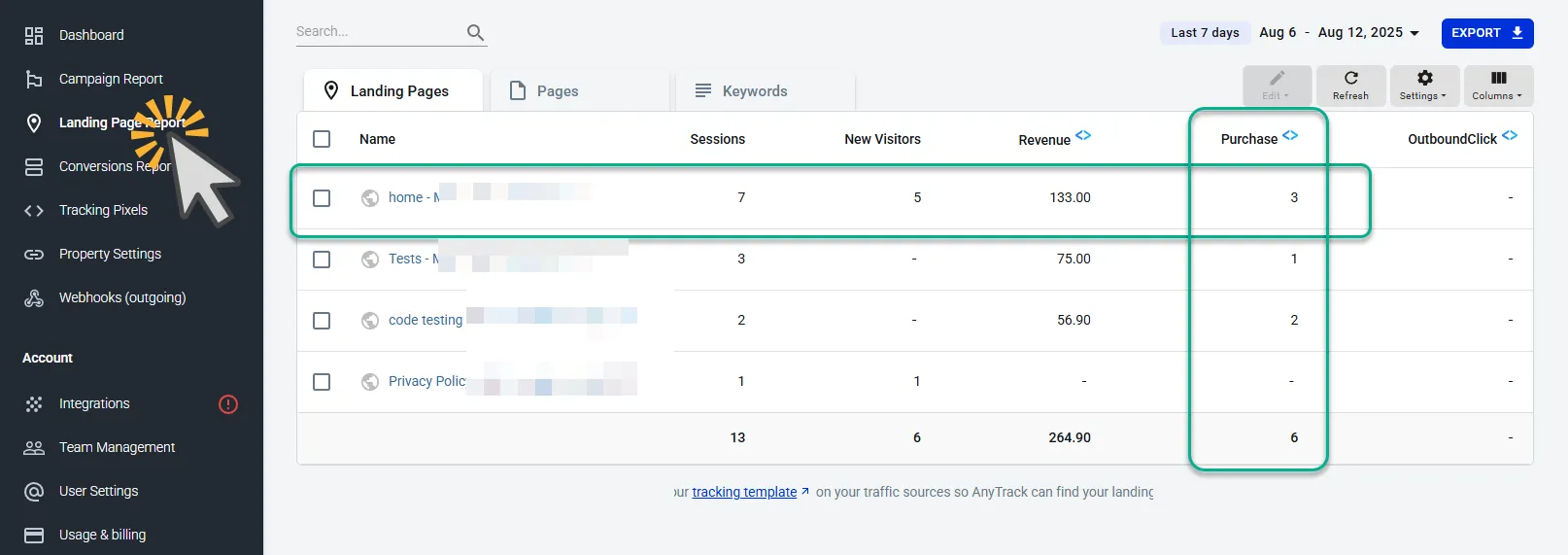This screenshot has width=1568, height=555.
Task: Click the Landing Page Report pin icon
Action: 34,122
